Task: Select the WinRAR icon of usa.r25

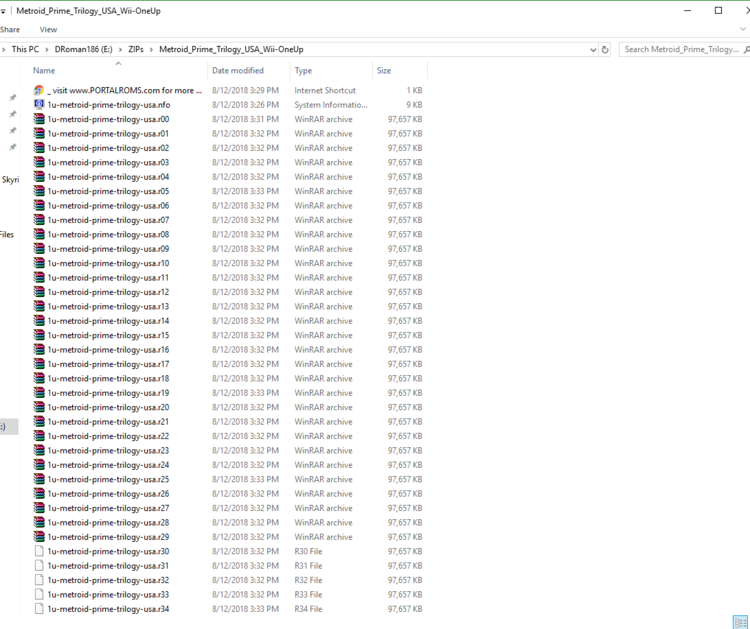Action: click(x=39, y=479)
